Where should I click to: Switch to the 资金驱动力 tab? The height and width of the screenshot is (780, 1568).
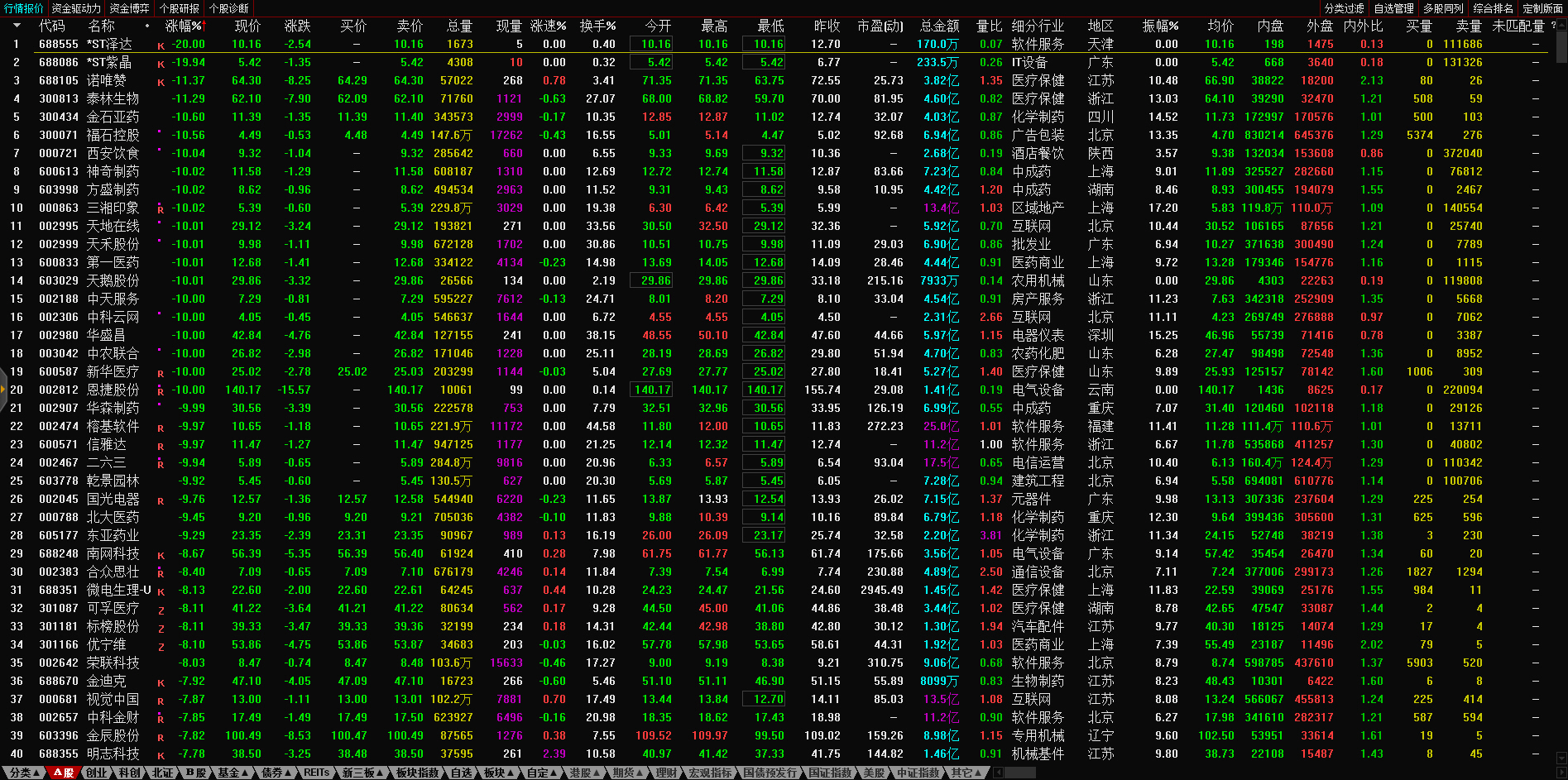pyautogui.click(x=76, y=8)
